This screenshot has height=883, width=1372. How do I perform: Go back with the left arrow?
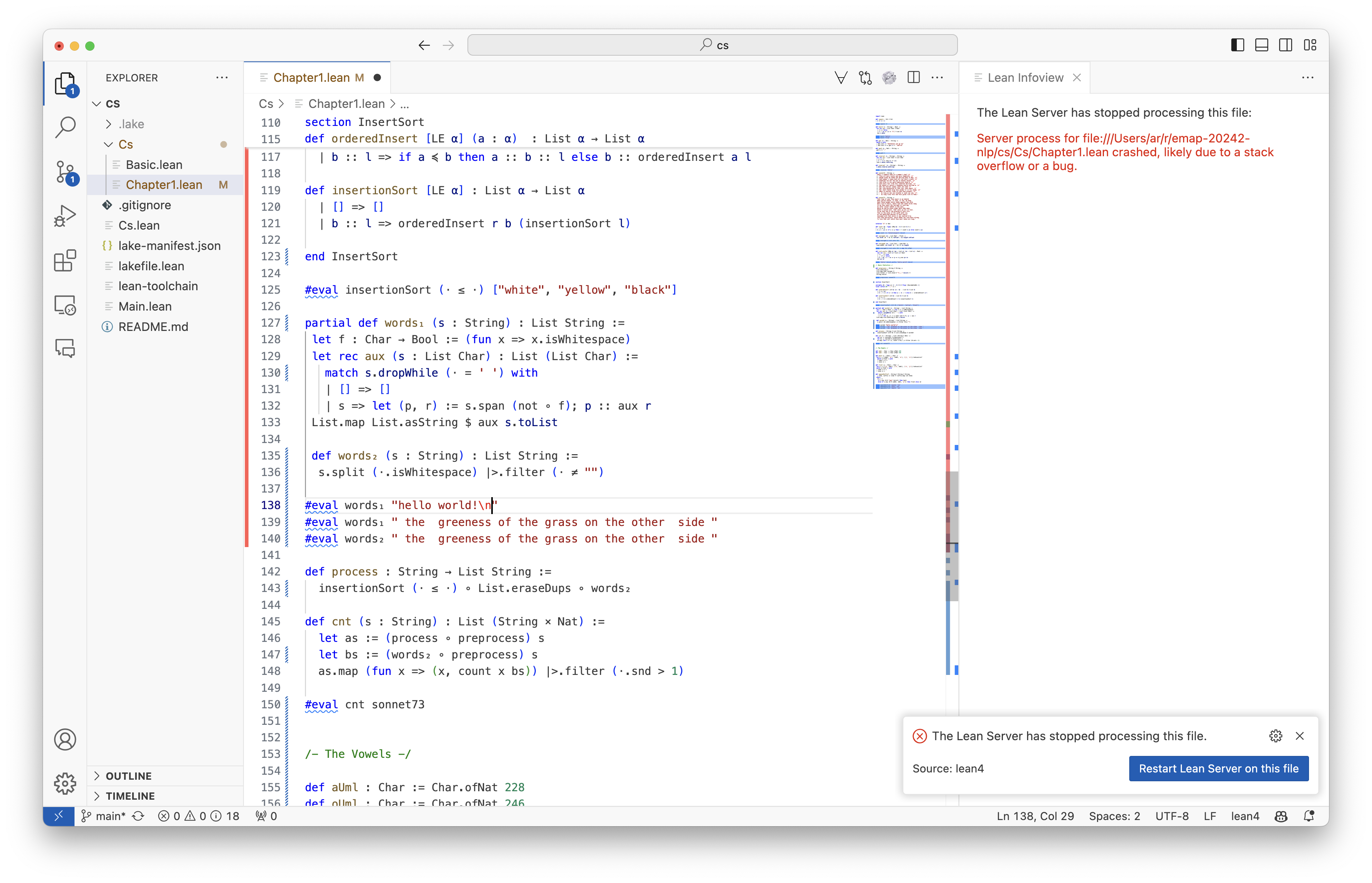[x=424, y=45]
